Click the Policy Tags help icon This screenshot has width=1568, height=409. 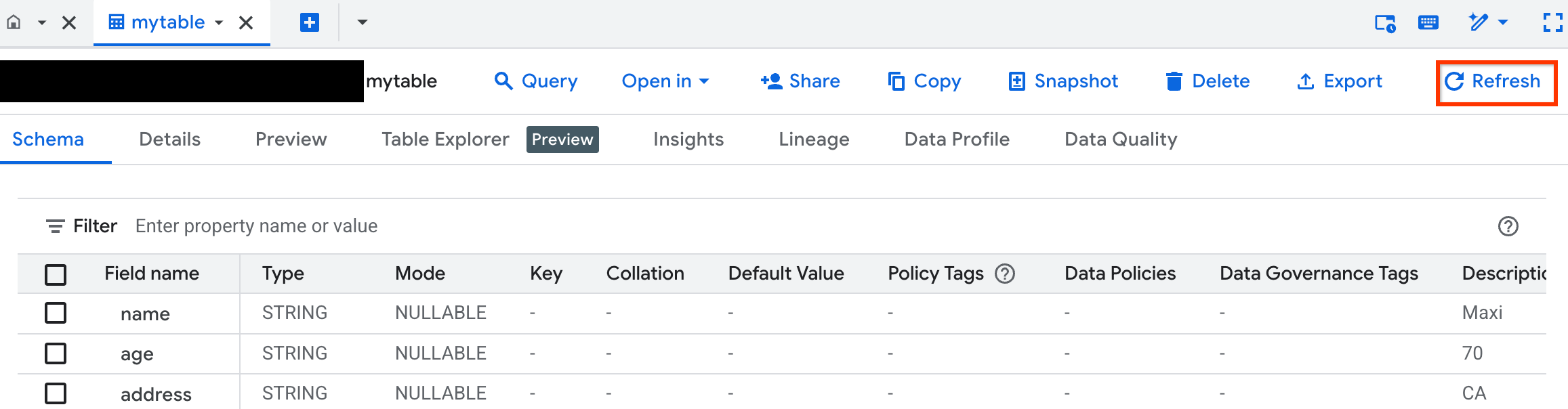(1005, 274)
